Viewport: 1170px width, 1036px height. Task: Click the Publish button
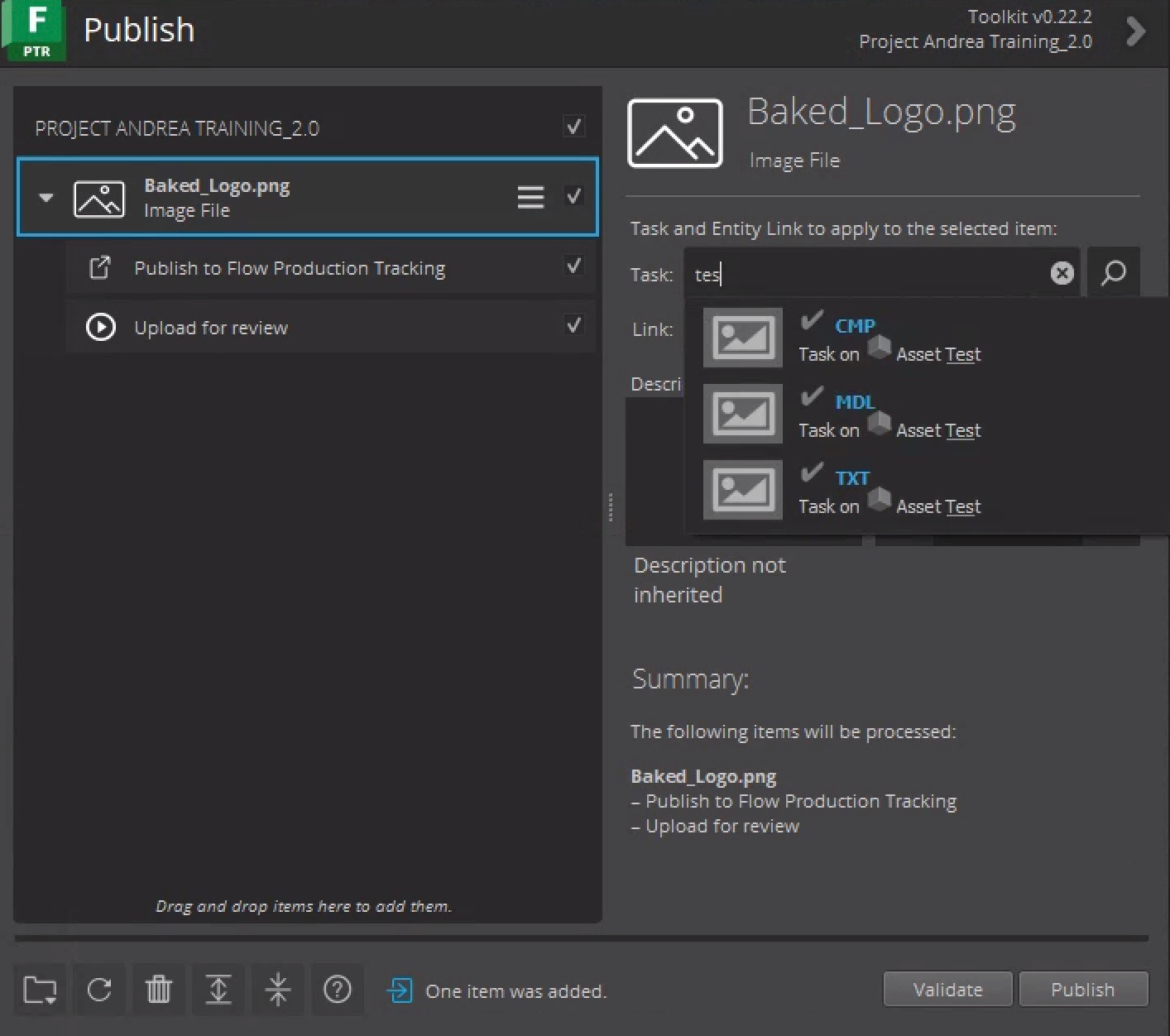tap(1082, 989)
